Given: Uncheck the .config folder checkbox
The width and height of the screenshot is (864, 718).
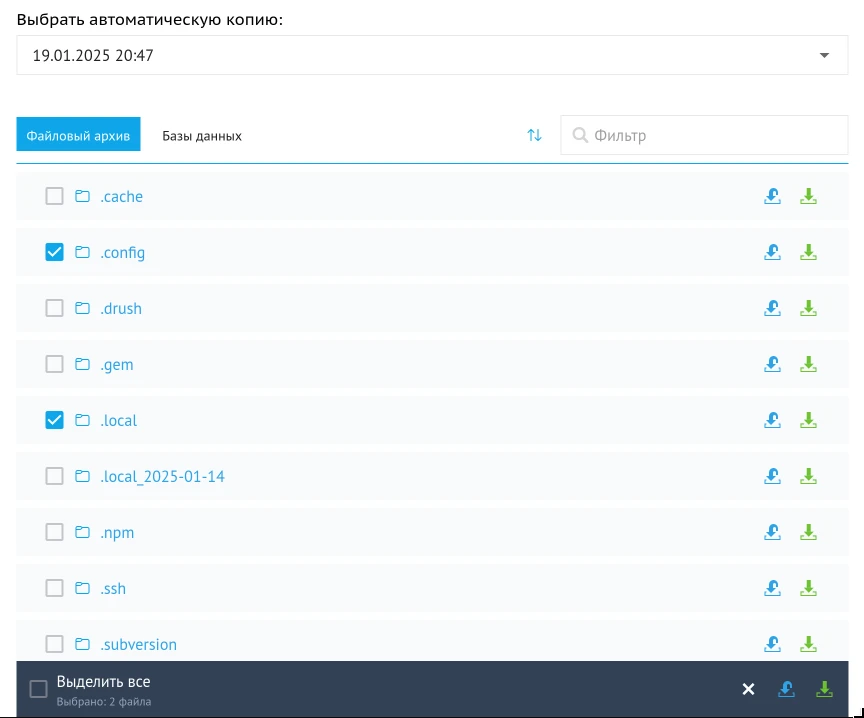Looking at the screenshot, I should (55, 252).
